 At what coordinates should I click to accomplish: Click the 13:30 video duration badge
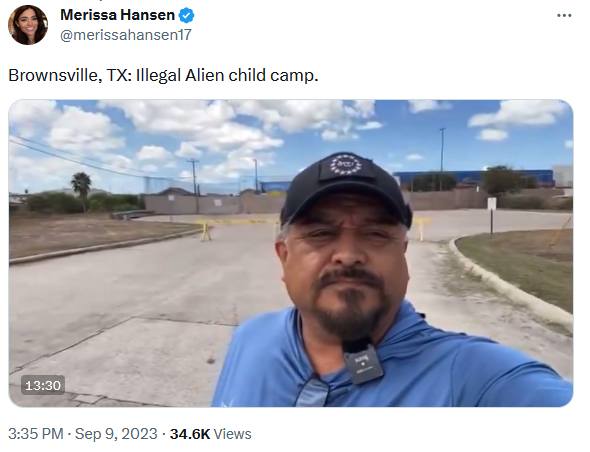tap(43, 385)
